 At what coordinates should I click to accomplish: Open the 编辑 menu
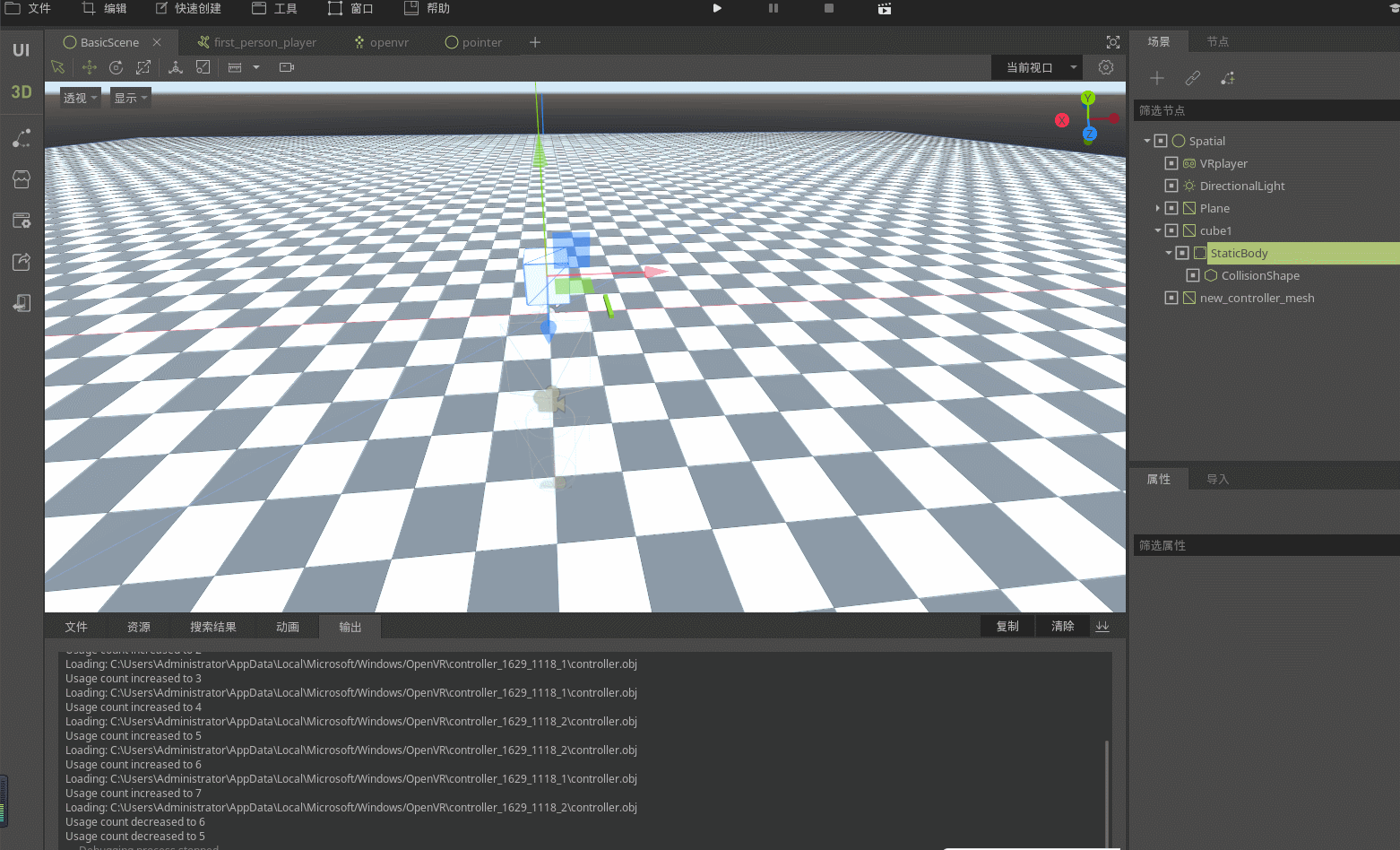tap(104, 8)
